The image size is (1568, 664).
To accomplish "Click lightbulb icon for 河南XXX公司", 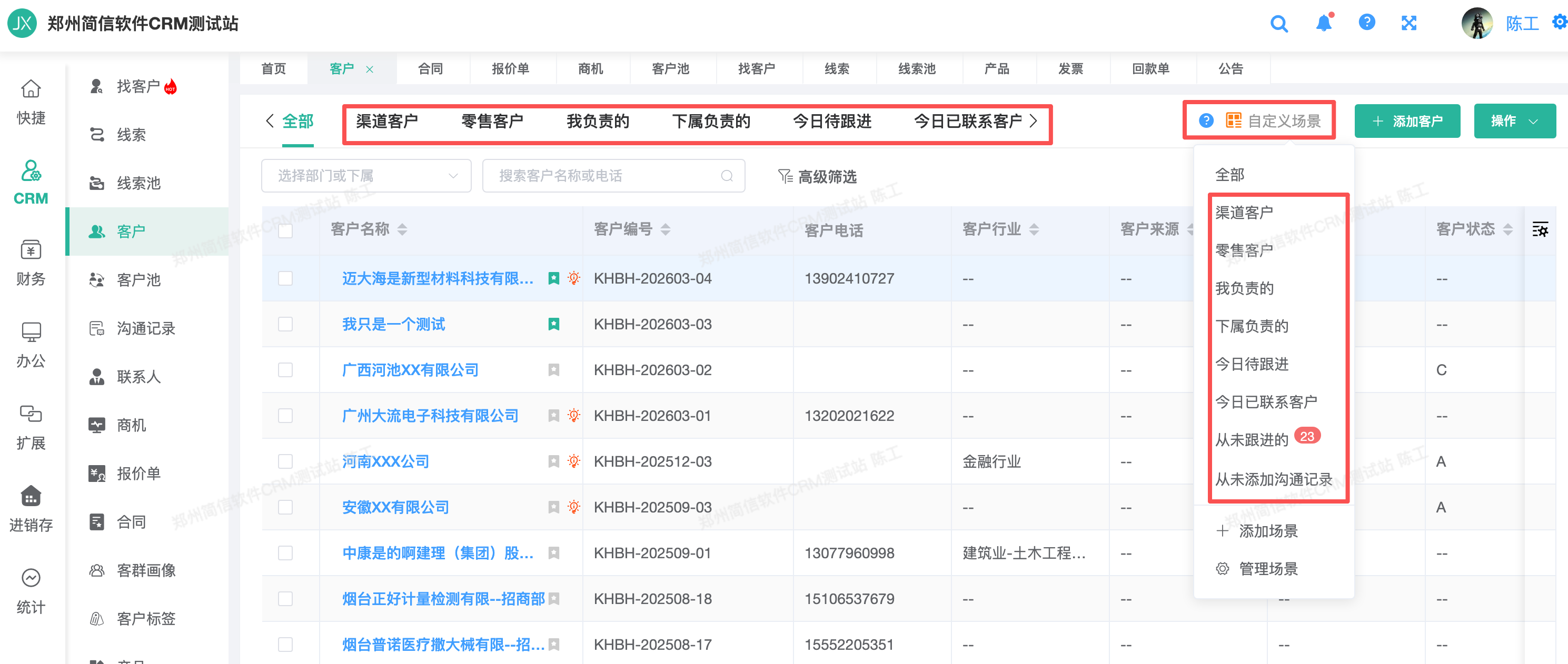I will pos(573,461).
